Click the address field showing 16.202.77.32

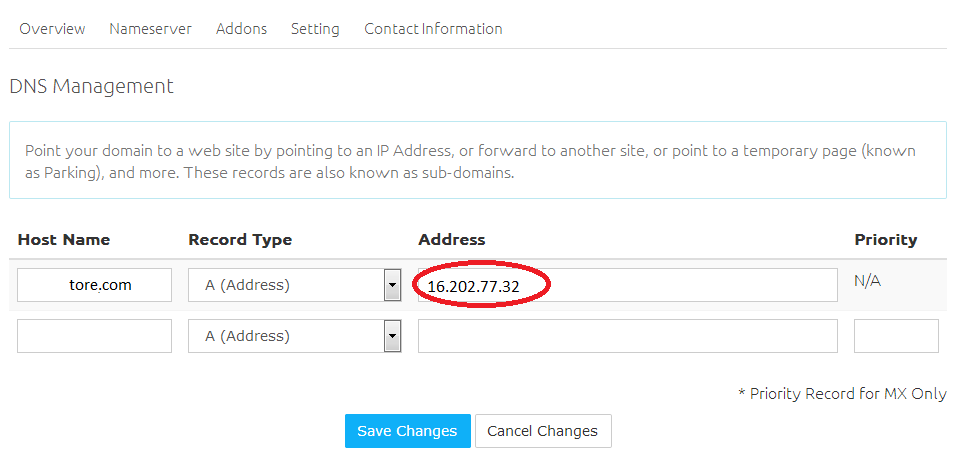[627, 285]
